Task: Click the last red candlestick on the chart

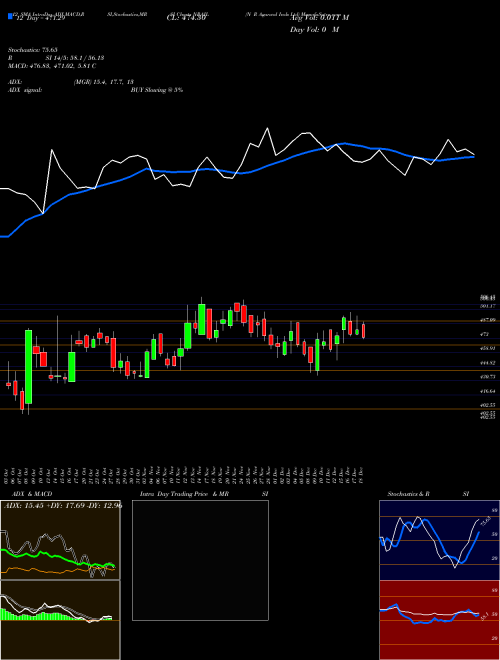Action: click(363, 330)
